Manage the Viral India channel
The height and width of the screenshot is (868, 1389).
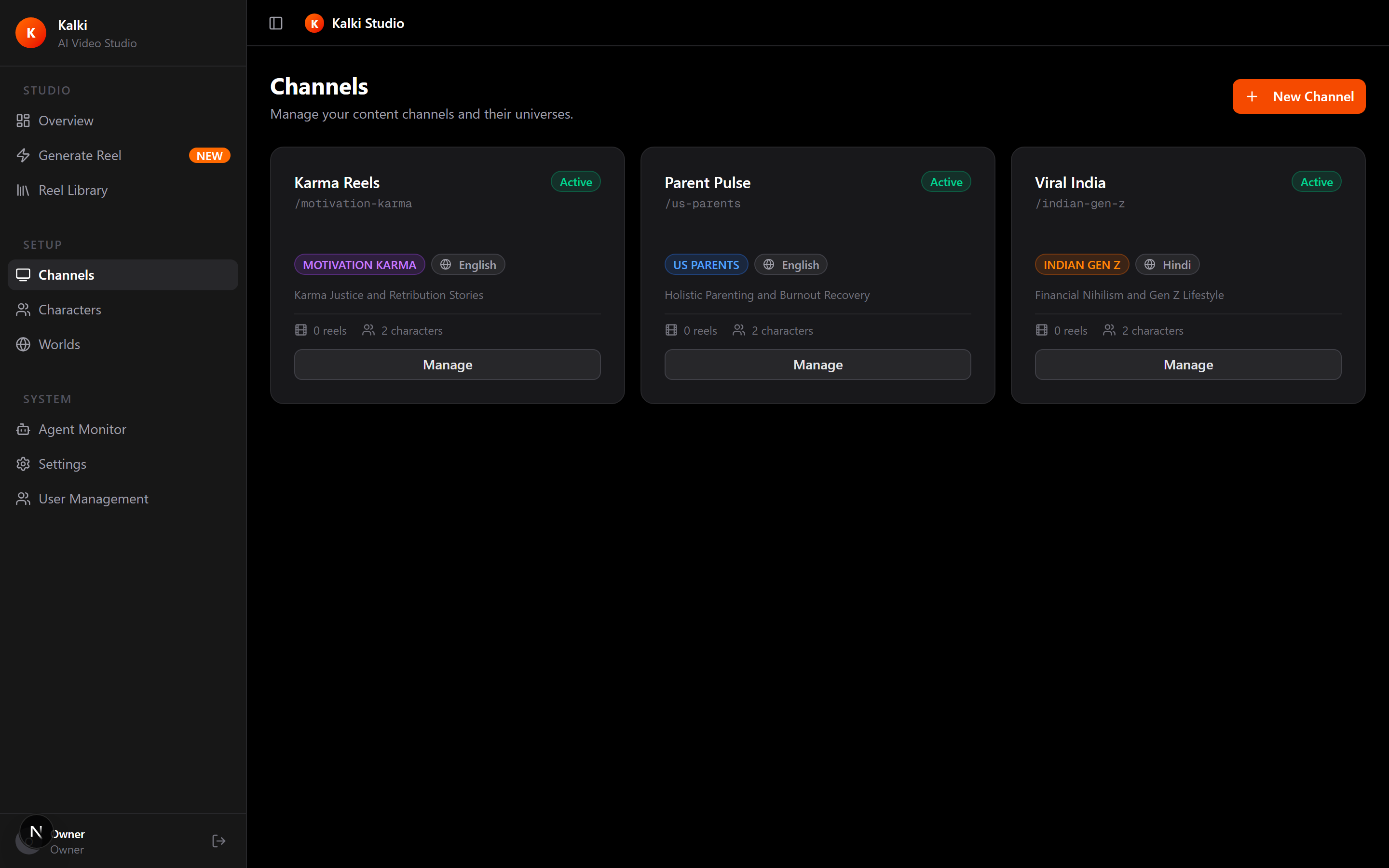coord(1188,365)
